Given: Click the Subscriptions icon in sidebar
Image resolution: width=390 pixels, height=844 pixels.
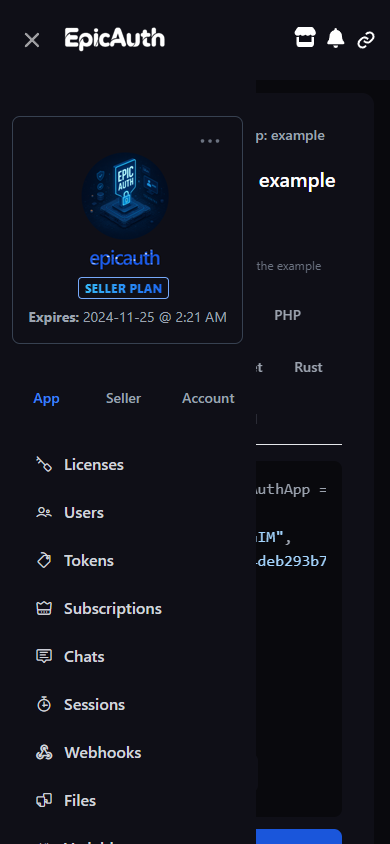Looking at the screenshot, I should tap(44, 608).
